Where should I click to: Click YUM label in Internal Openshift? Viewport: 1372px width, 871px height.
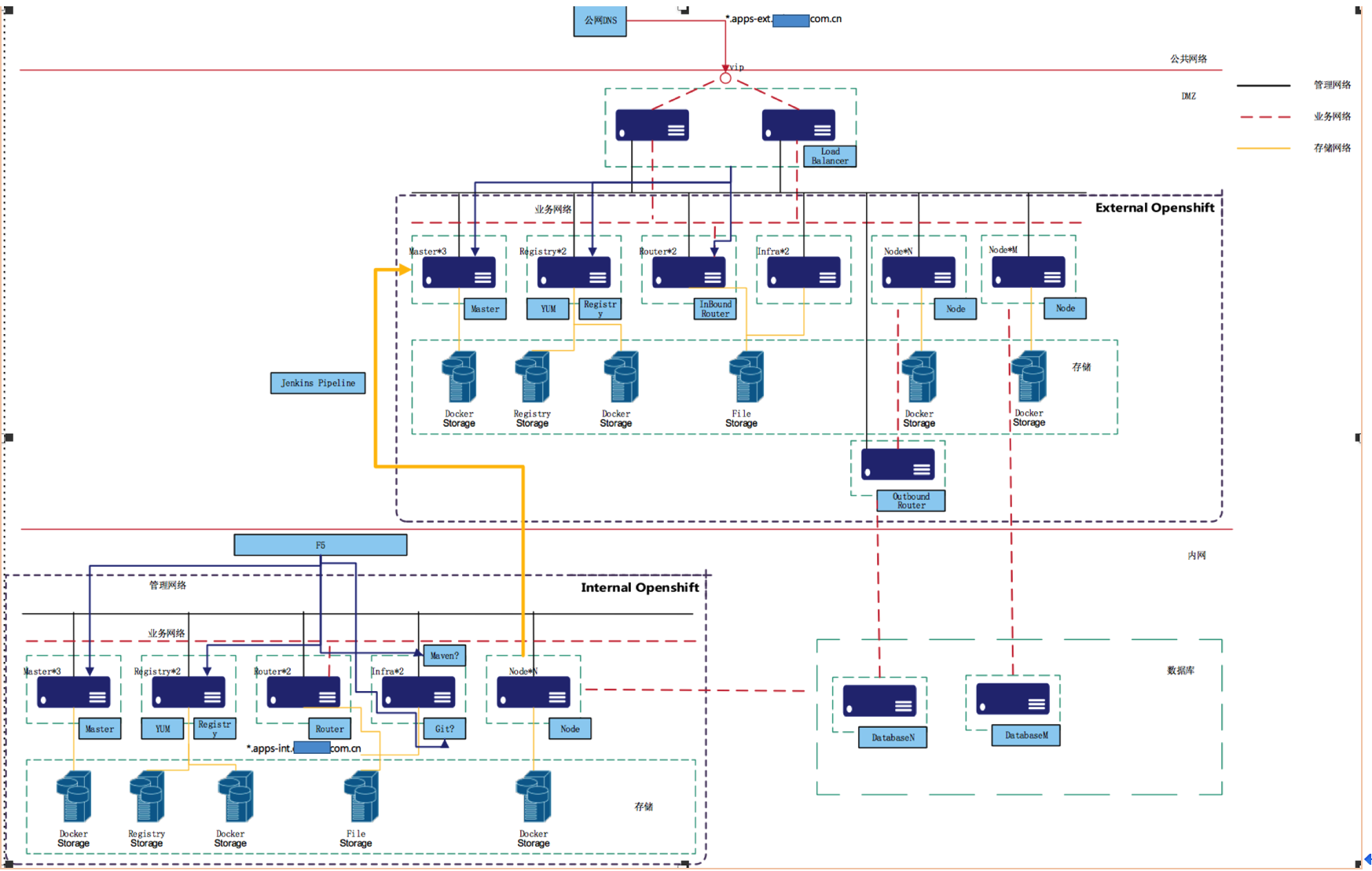tap(163, 729)
